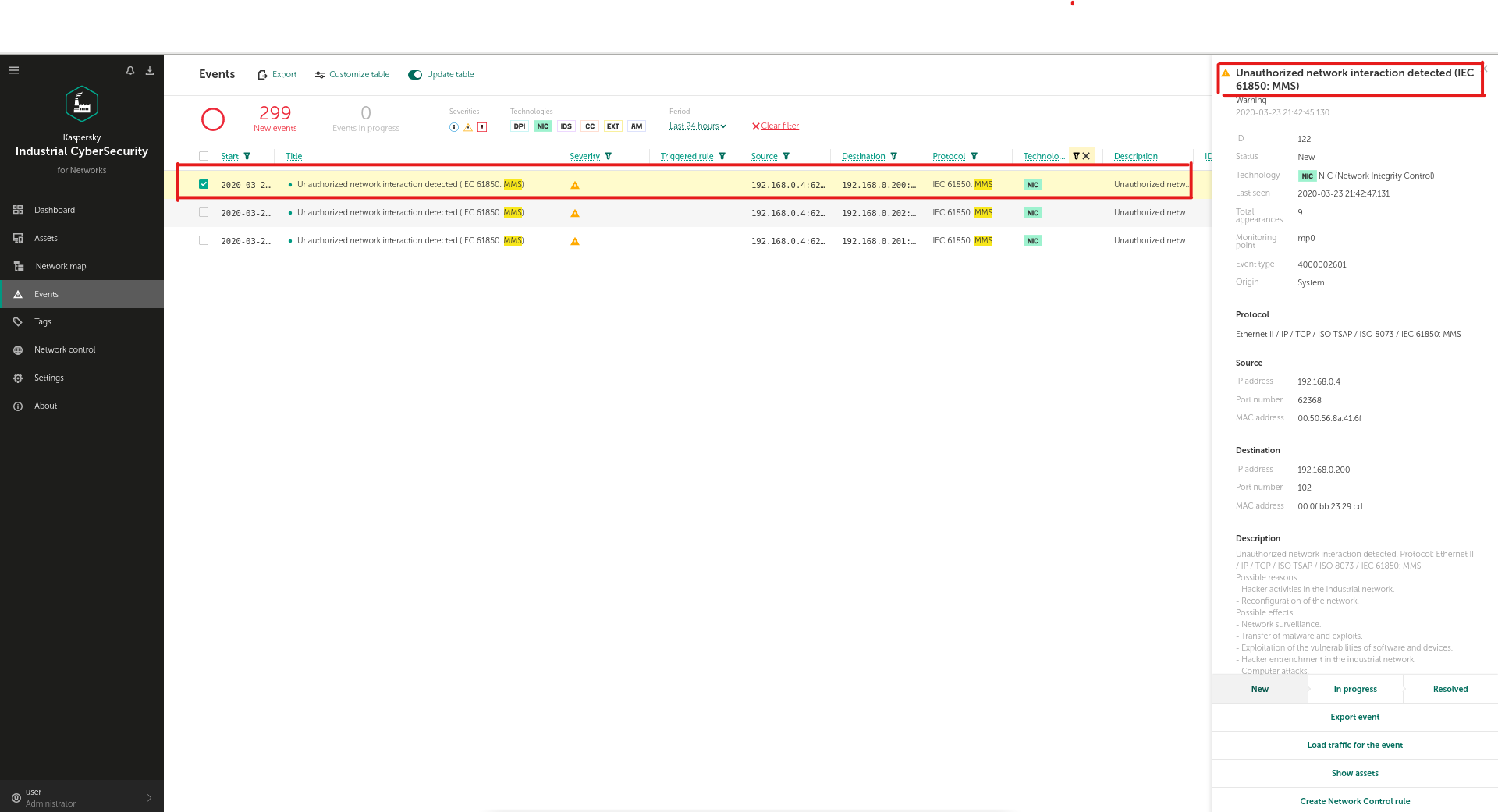This screenshot has height=812, width=1498.
Task: Collapse the sidebar with hamburger menu icon
Action: point(14,70)
